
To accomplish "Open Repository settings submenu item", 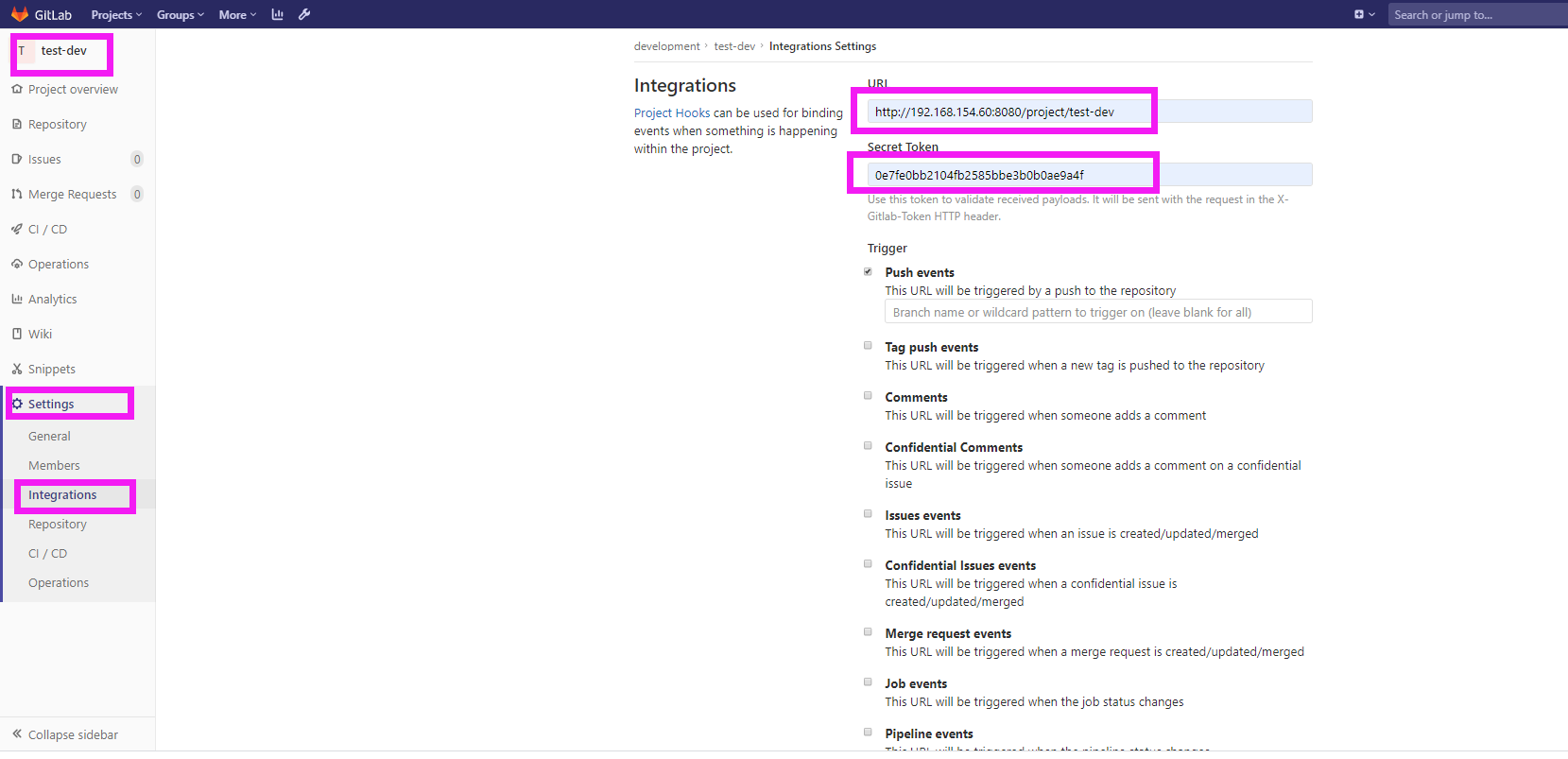I will [x=58, y=524].
